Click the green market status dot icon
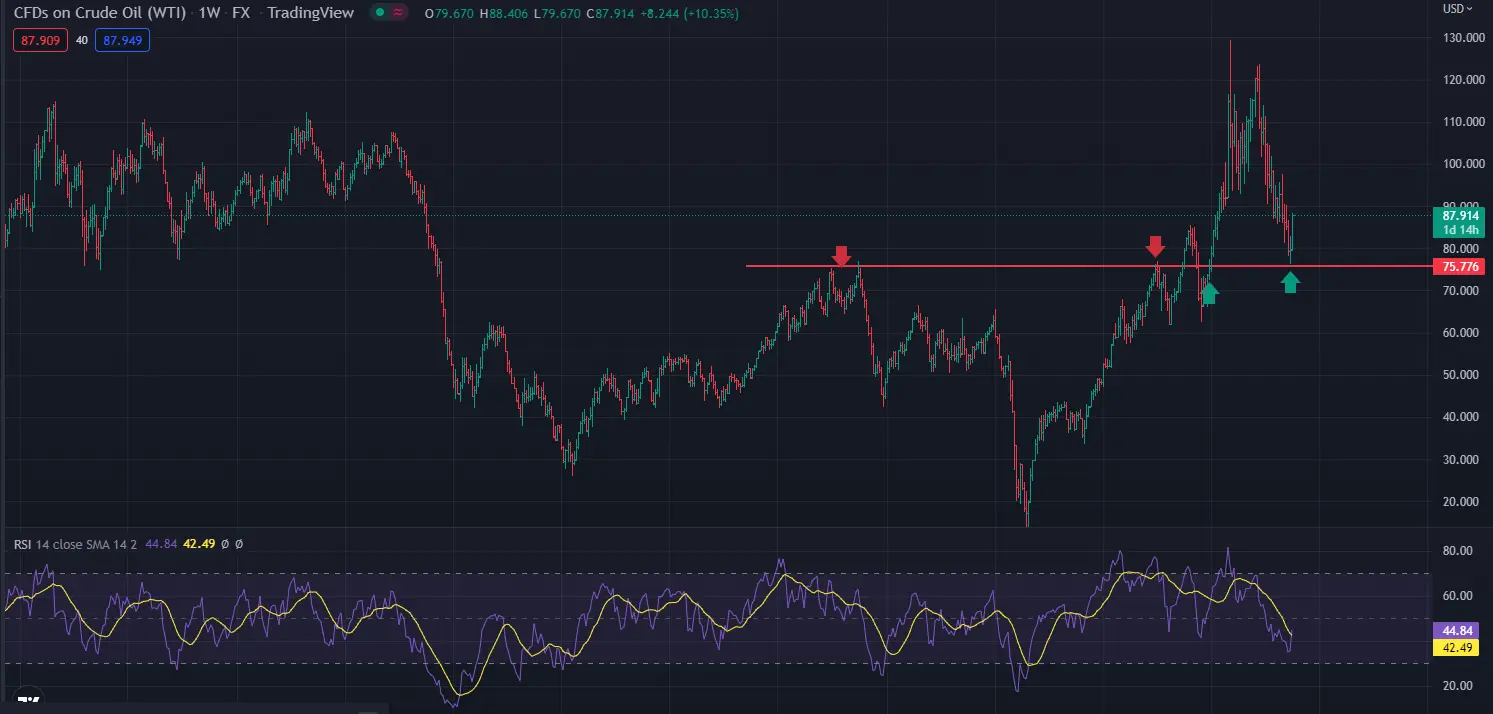The width and height of the screenshot is (1493, 714). click(x=379, y=14)
